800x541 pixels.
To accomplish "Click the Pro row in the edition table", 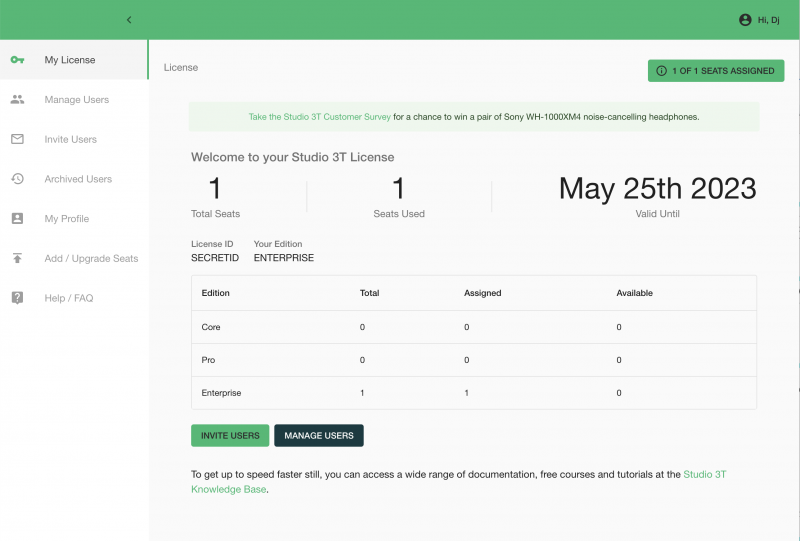I will (474, 360).
